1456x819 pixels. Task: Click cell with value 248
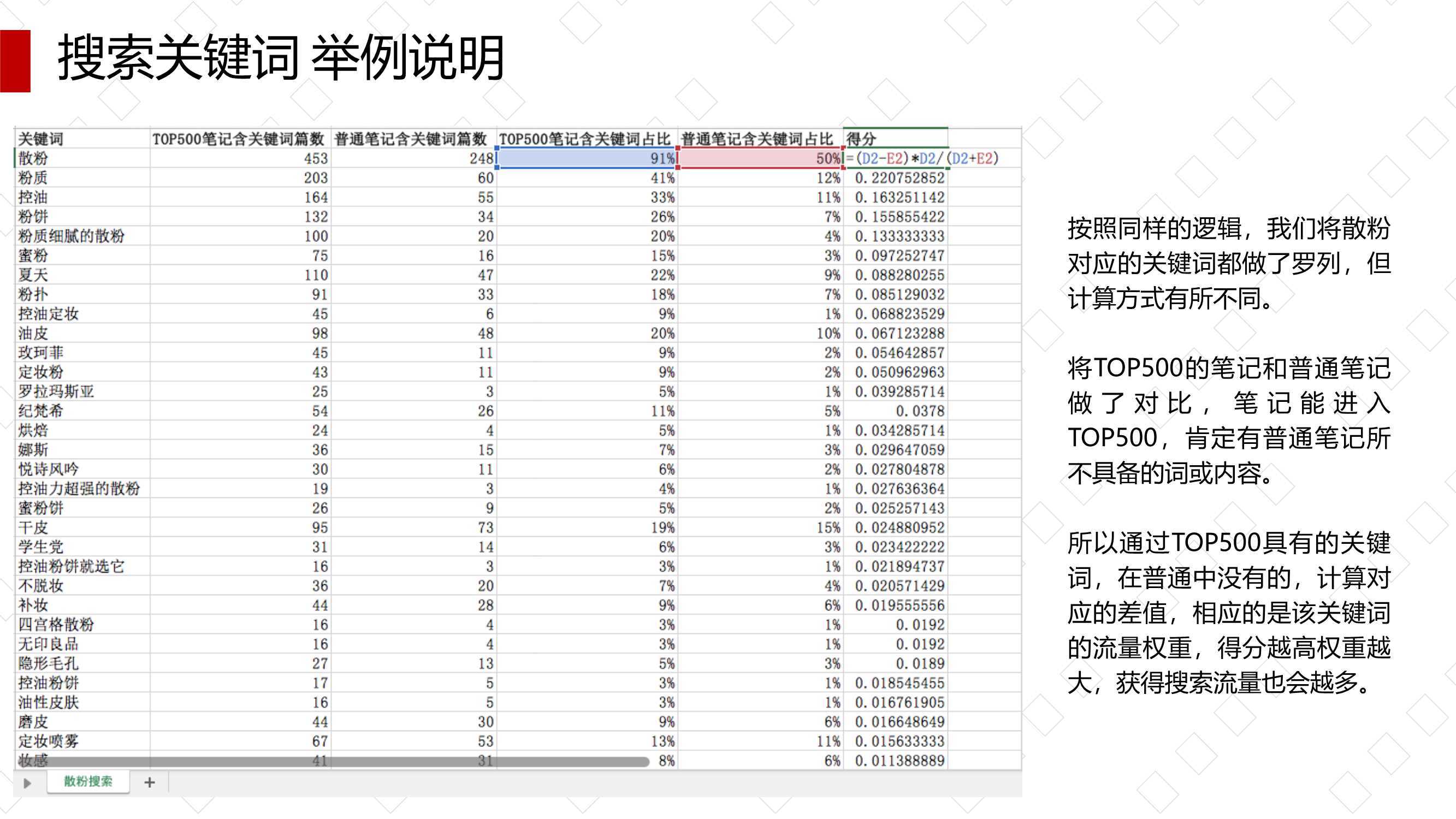pos(414,158)
